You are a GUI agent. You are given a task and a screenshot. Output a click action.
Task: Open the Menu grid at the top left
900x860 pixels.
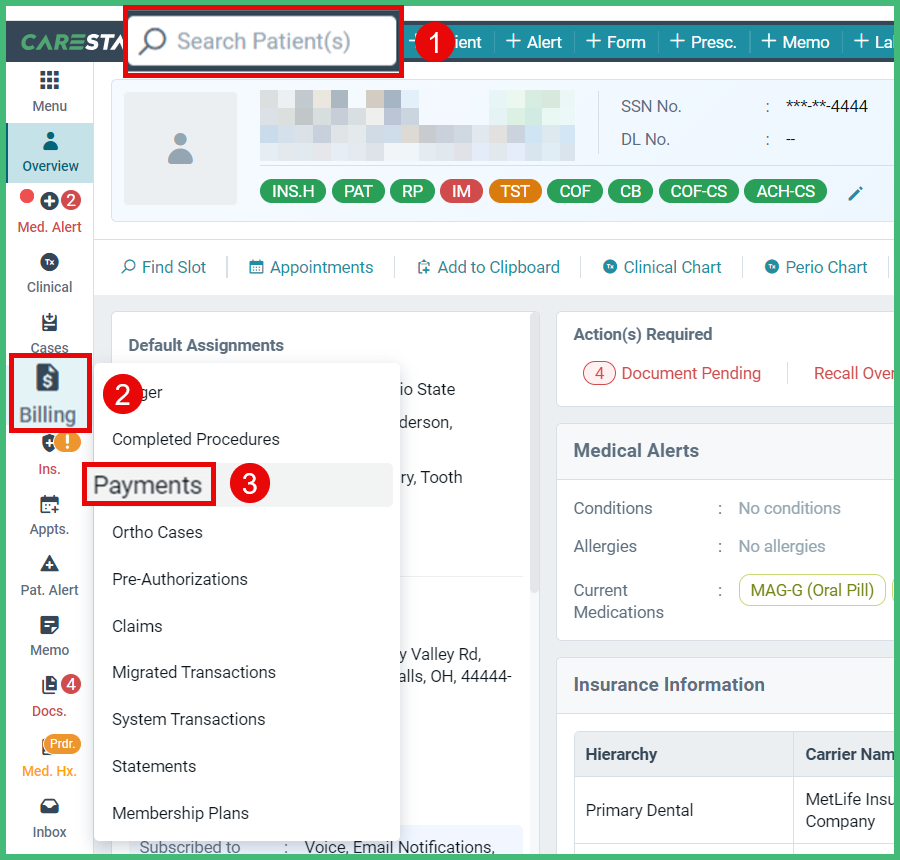click(49, 92)
